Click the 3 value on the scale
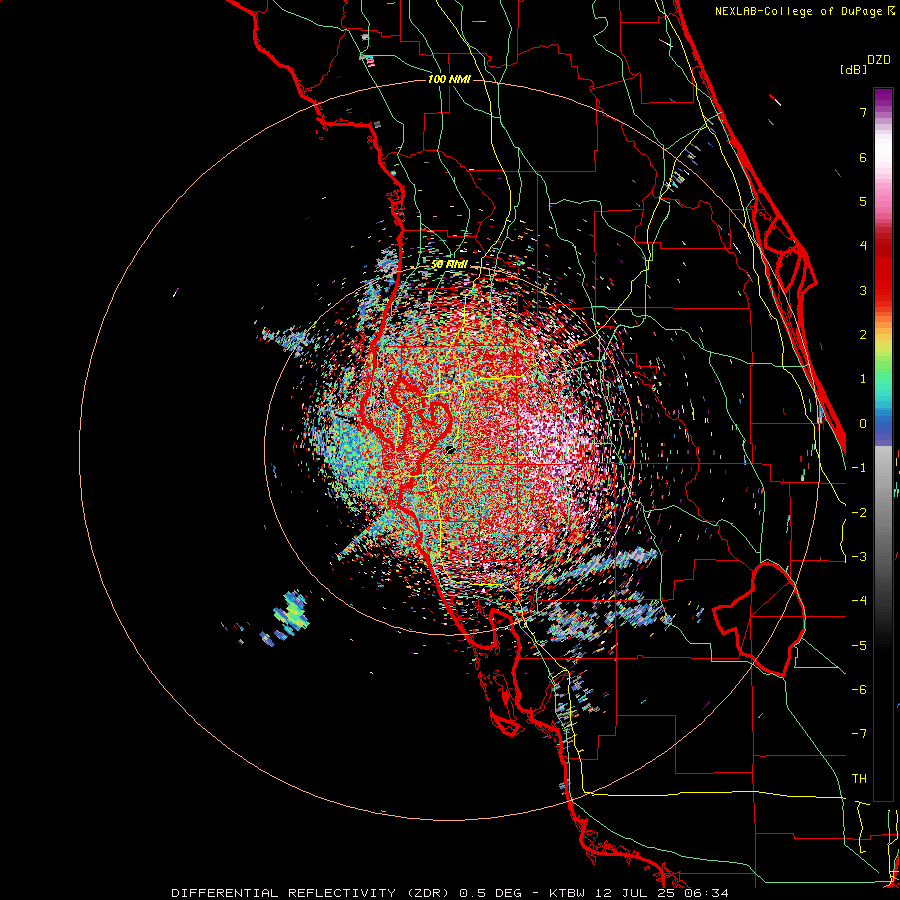900x900 pixels. click(863, 290)
